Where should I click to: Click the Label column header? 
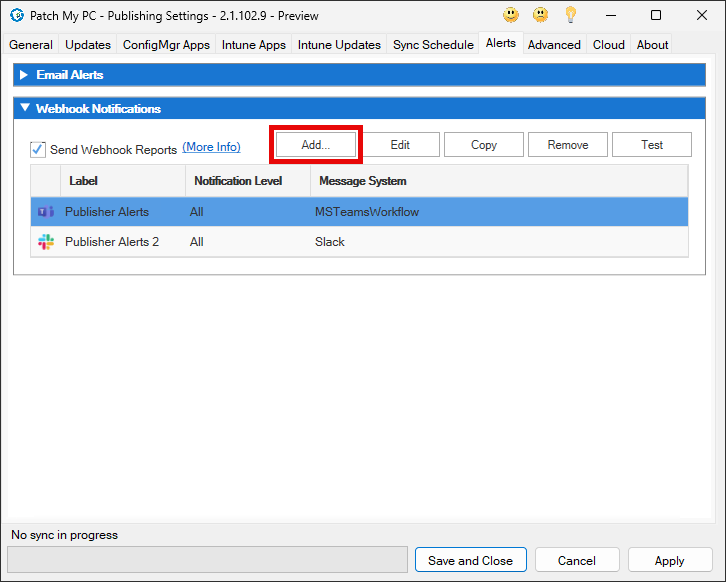pos(123,181)
